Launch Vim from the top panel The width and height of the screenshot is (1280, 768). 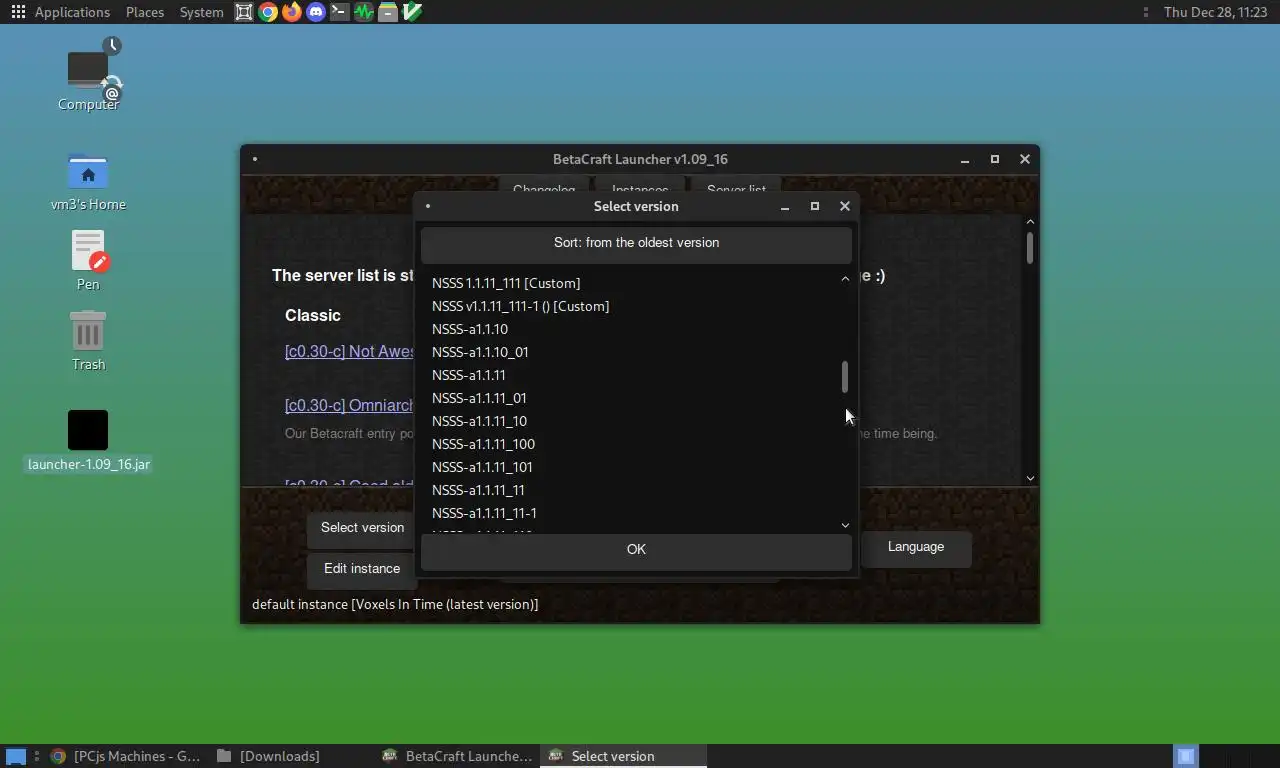pyautogui.click(x=411, y=12)
